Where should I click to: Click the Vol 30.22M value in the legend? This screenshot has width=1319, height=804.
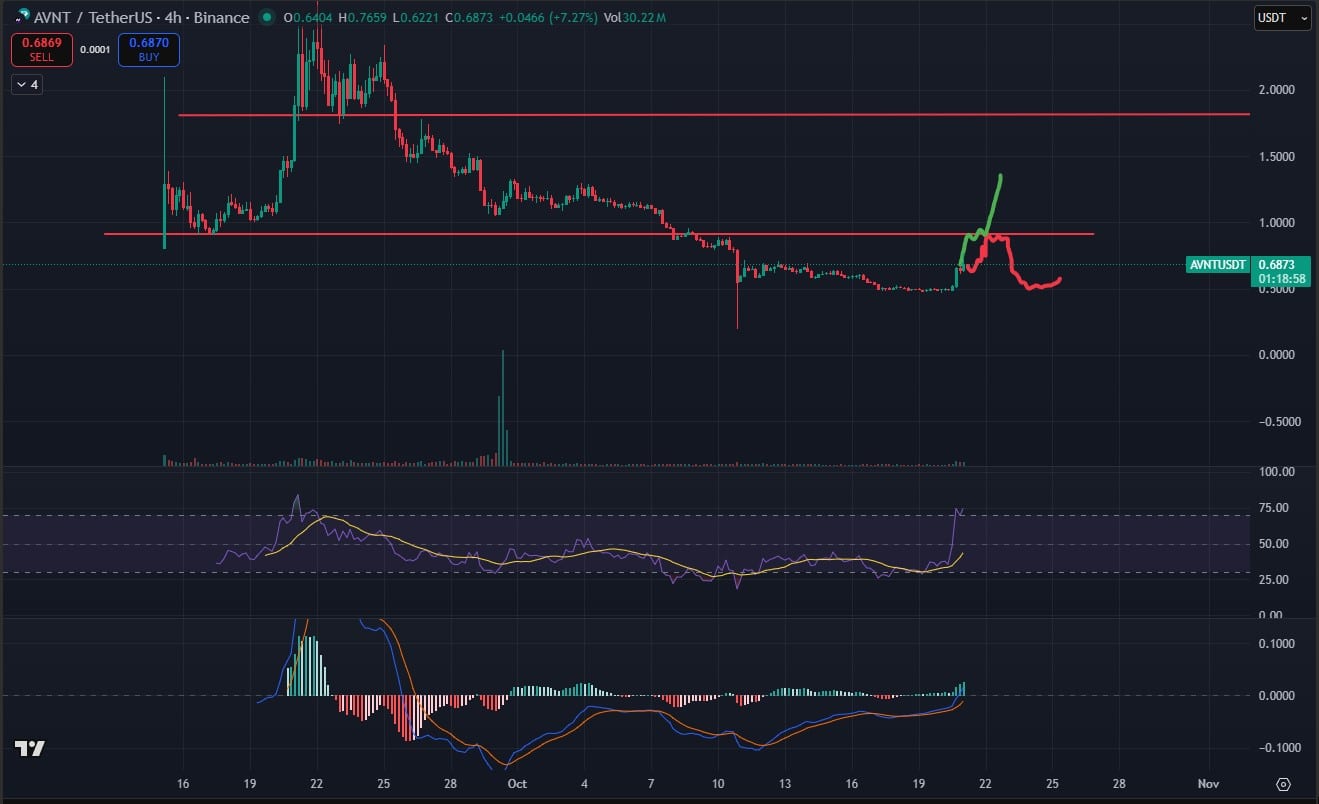click(x=637, y=17)
